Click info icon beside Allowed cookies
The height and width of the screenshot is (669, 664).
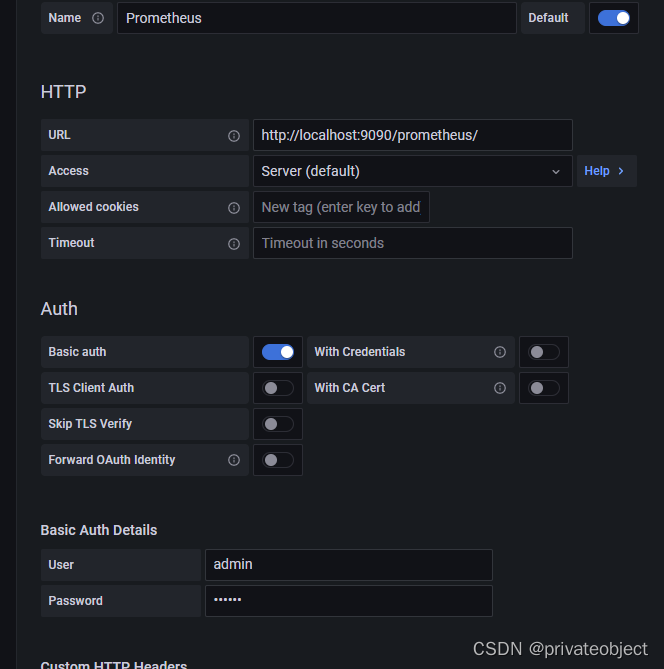click(234, 208)
